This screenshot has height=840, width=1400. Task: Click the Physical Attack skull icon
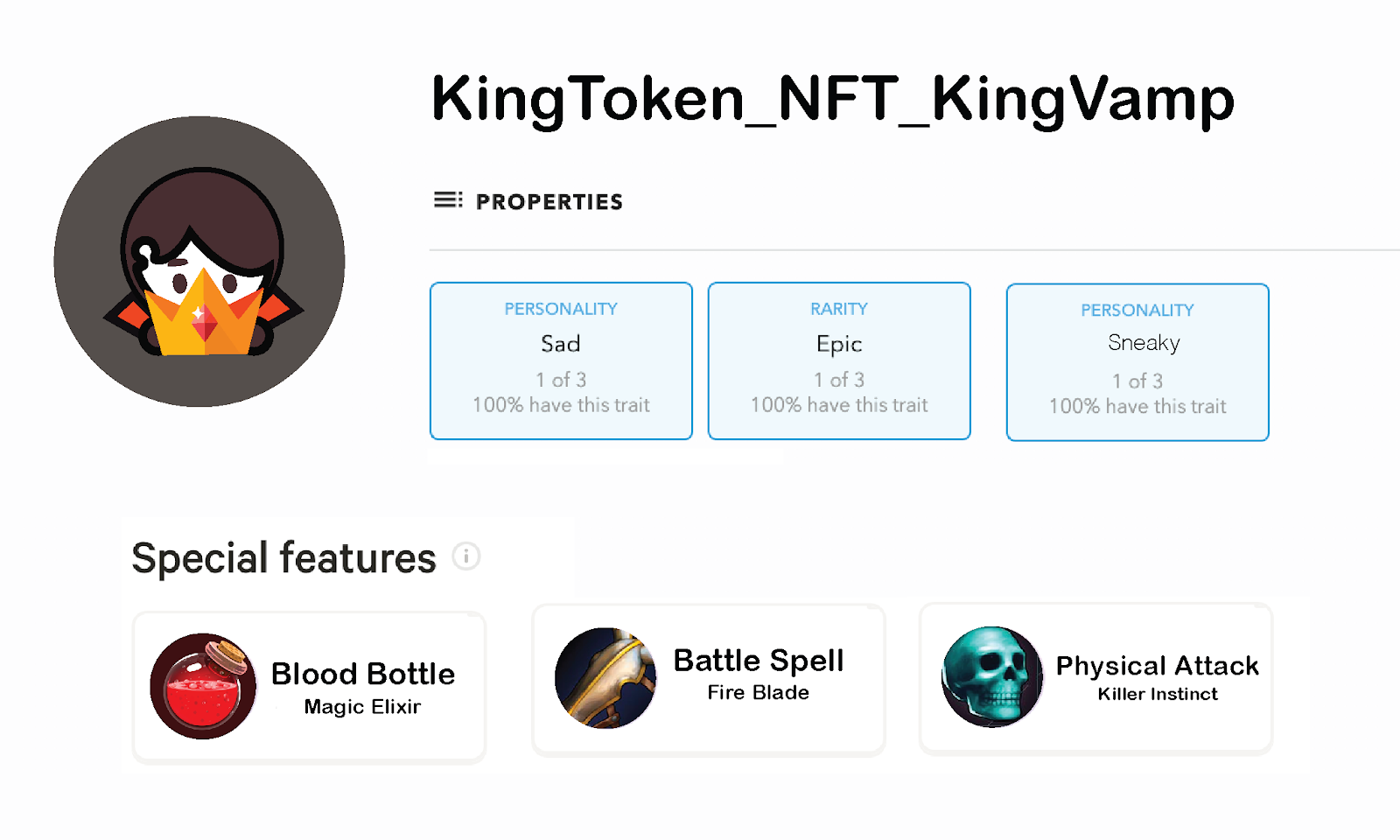tap(992, 676)
